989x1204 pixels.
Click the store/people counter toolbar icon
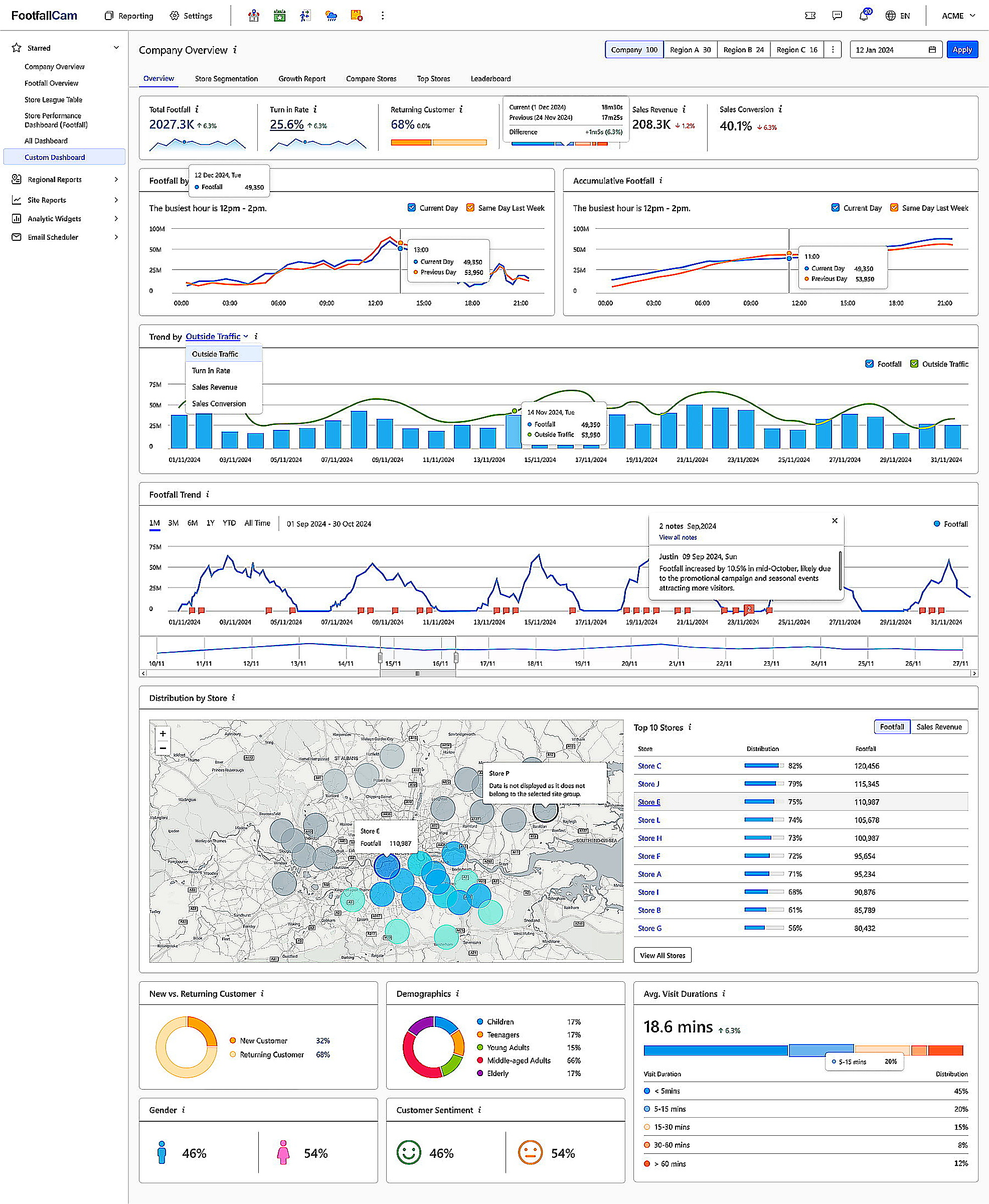coord(253,16)
